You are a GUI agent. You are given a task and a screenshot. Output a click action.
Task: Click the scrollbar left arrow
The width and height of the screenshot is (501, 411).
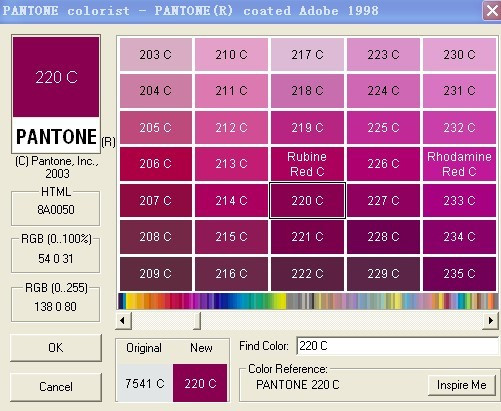point(123,321)
